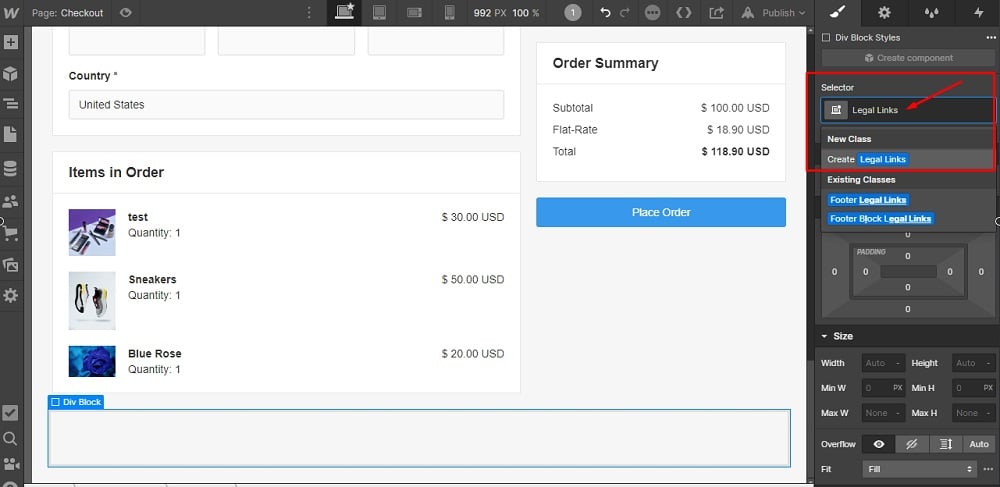Viewport: 1000px width, 487px height.
Task: Open the Assets panel
Action: [x=11, y=265]
